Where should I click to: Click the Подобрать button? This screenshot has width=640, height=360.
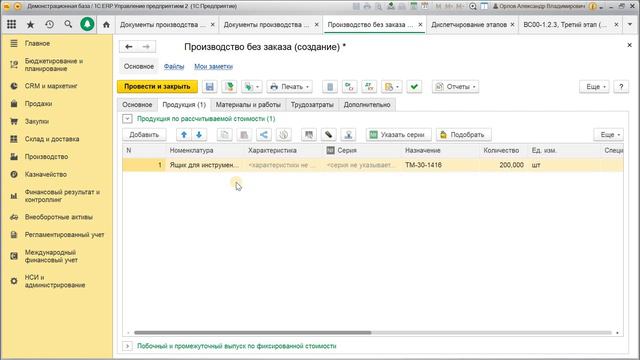click(463, 135)
